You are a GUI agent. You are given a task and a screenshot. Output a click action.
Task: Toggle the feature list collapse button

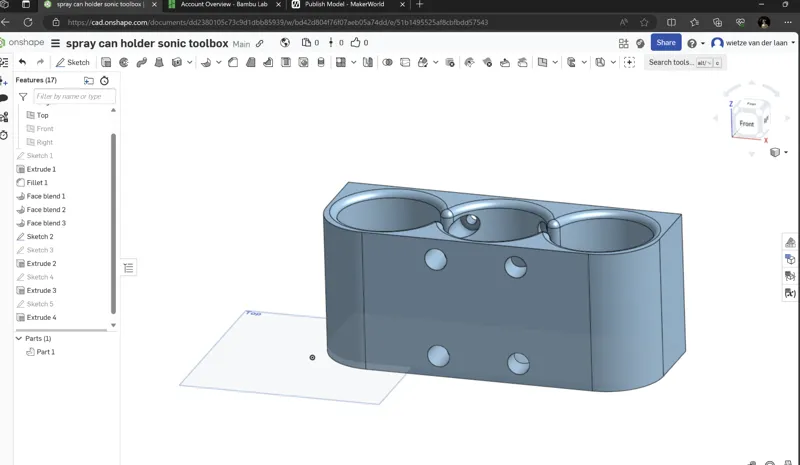(x=129, y=267)
